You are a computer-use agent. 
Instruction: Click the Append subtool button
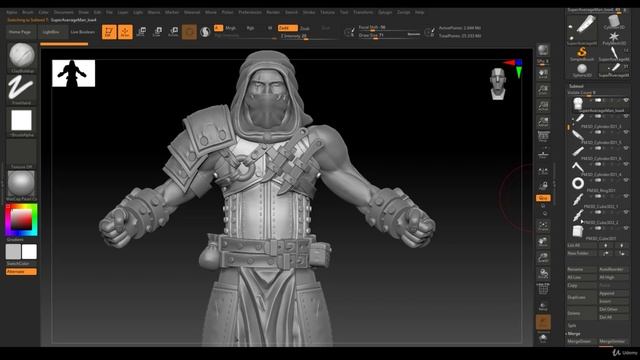point(613,293)
